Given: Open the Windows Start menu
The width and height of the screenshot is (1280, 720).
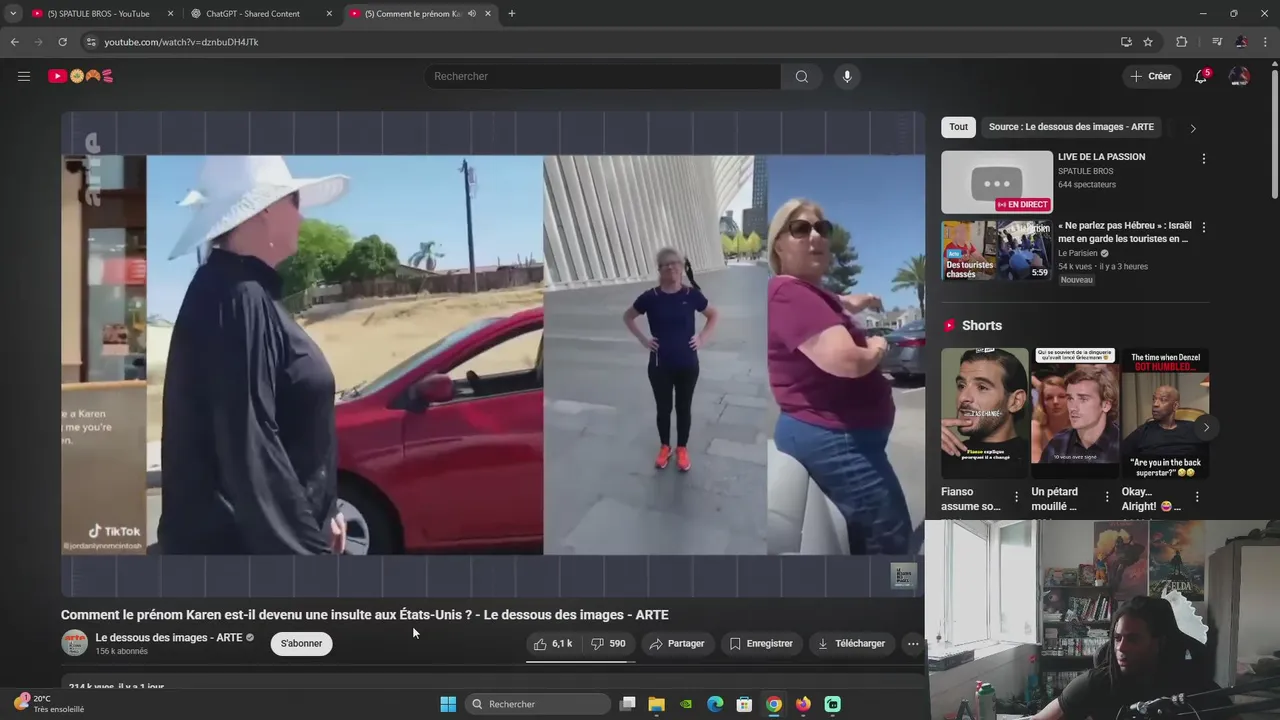Looking at the screenshot, I should [x=448, y=704].
